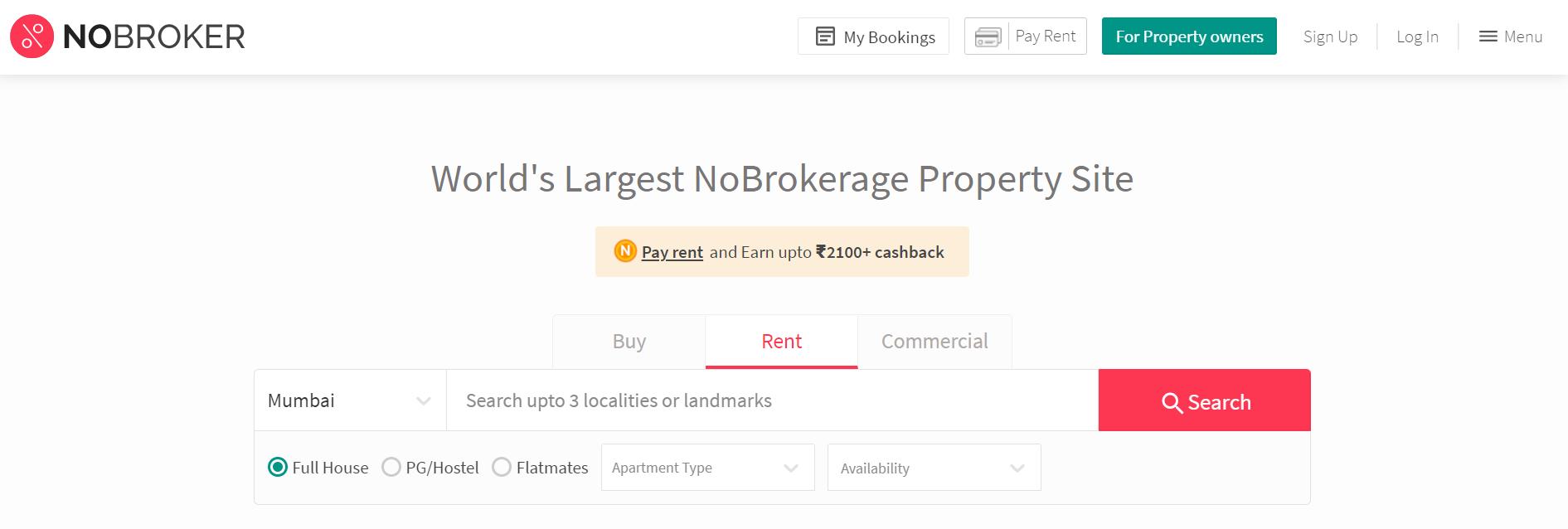1568x529 pixels.
Task: Click the Pay Rent card icon
Action: [987, 37]
